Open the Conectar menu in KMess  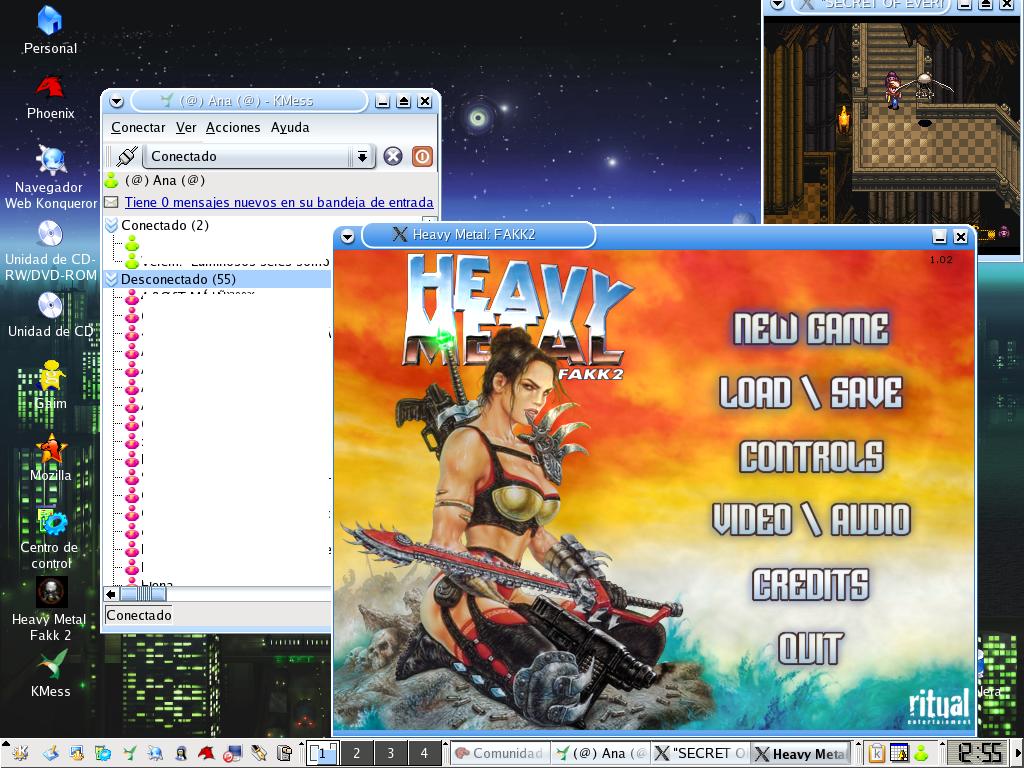138,127
